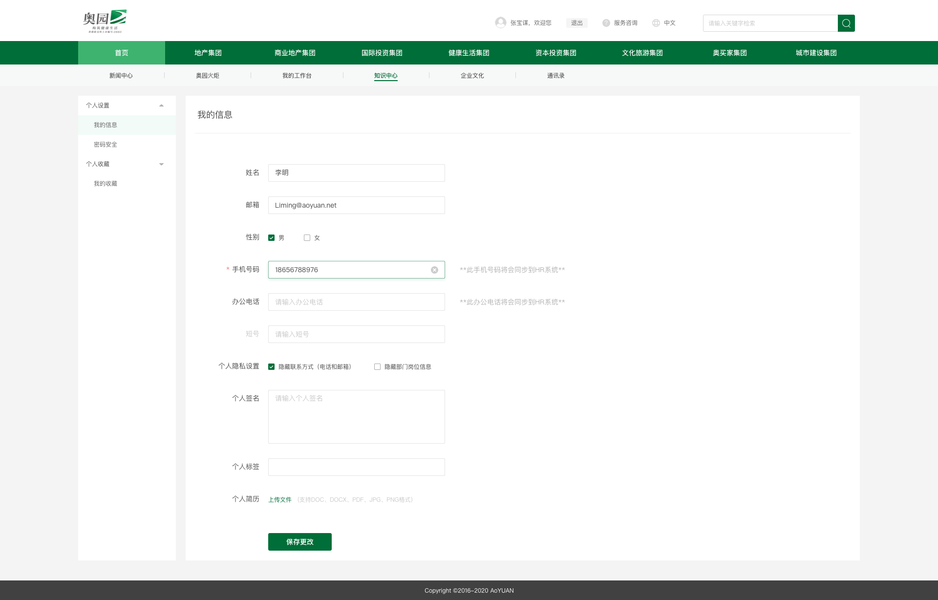The image size is (938, 600).
Task: Click the 我的信息 page heading
Action: 215,115
